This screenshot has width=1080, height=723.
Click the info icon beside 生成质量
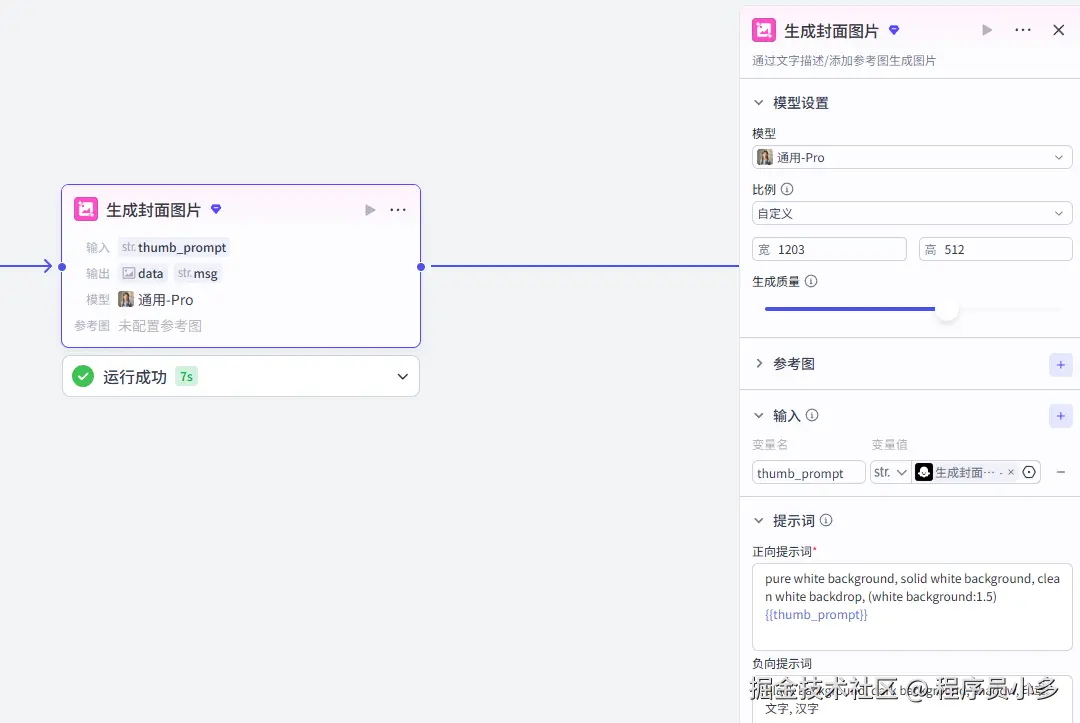tap(811, 281)
